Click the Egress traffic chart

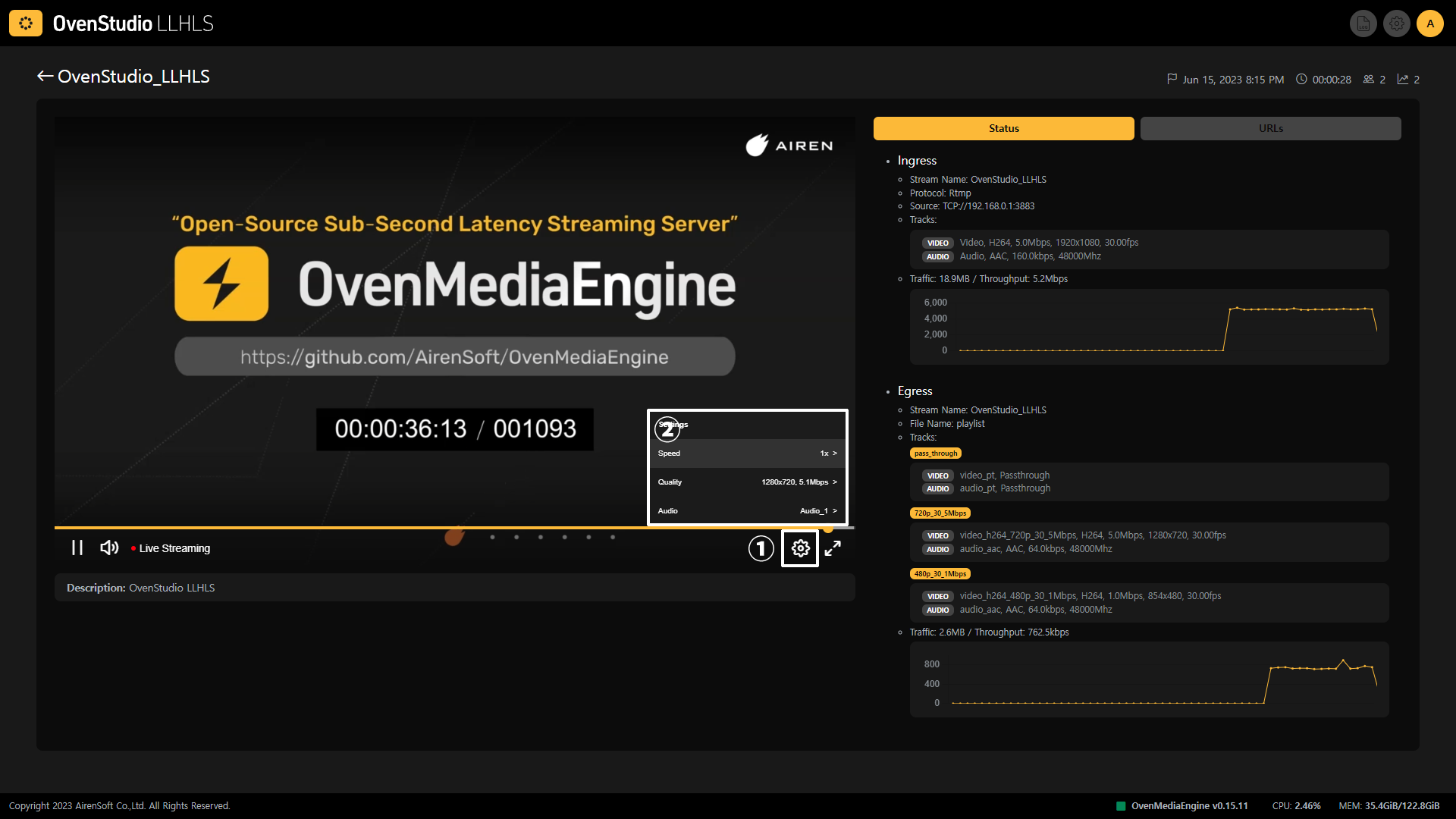[1150, 679]
